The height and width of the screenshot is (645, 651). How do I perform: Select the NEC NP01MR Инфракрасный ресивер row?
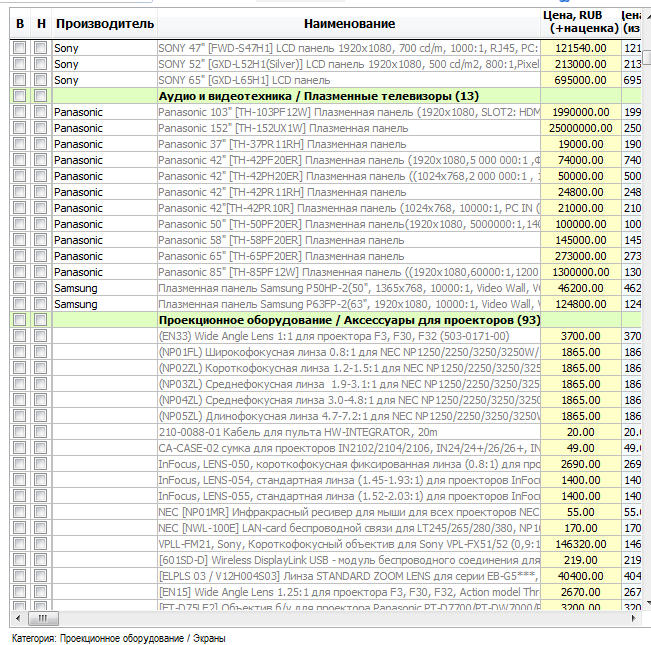[x=349, y=512]
